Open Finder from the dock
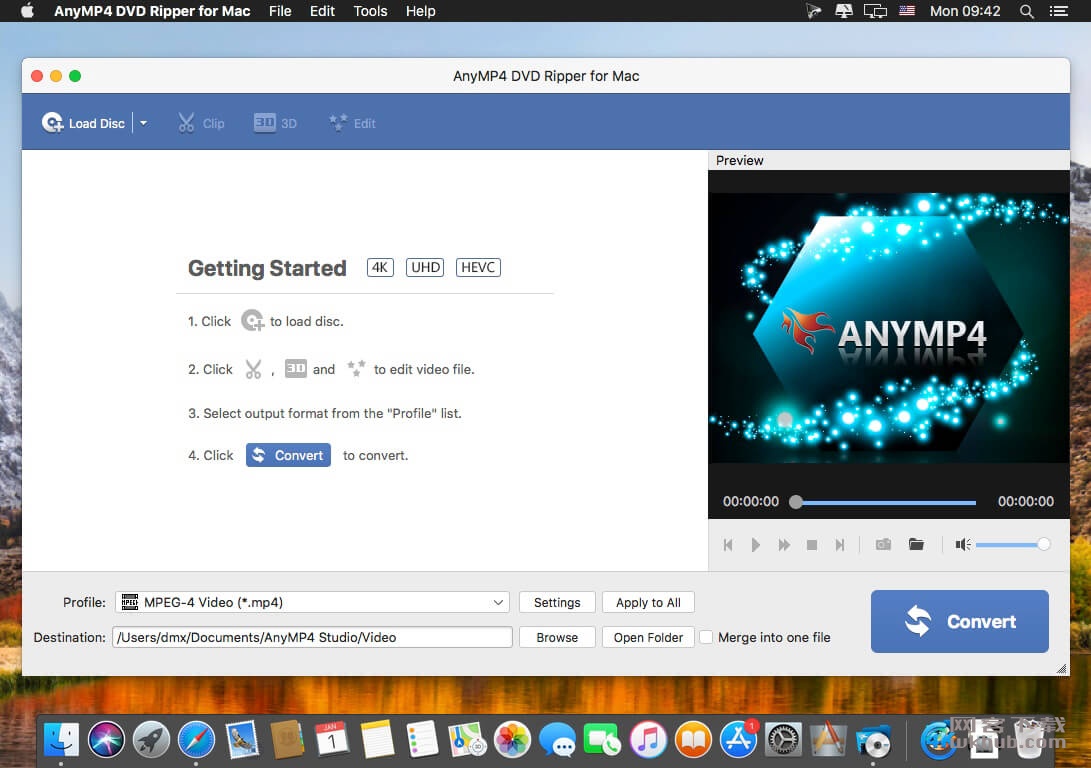 point(61,739)
